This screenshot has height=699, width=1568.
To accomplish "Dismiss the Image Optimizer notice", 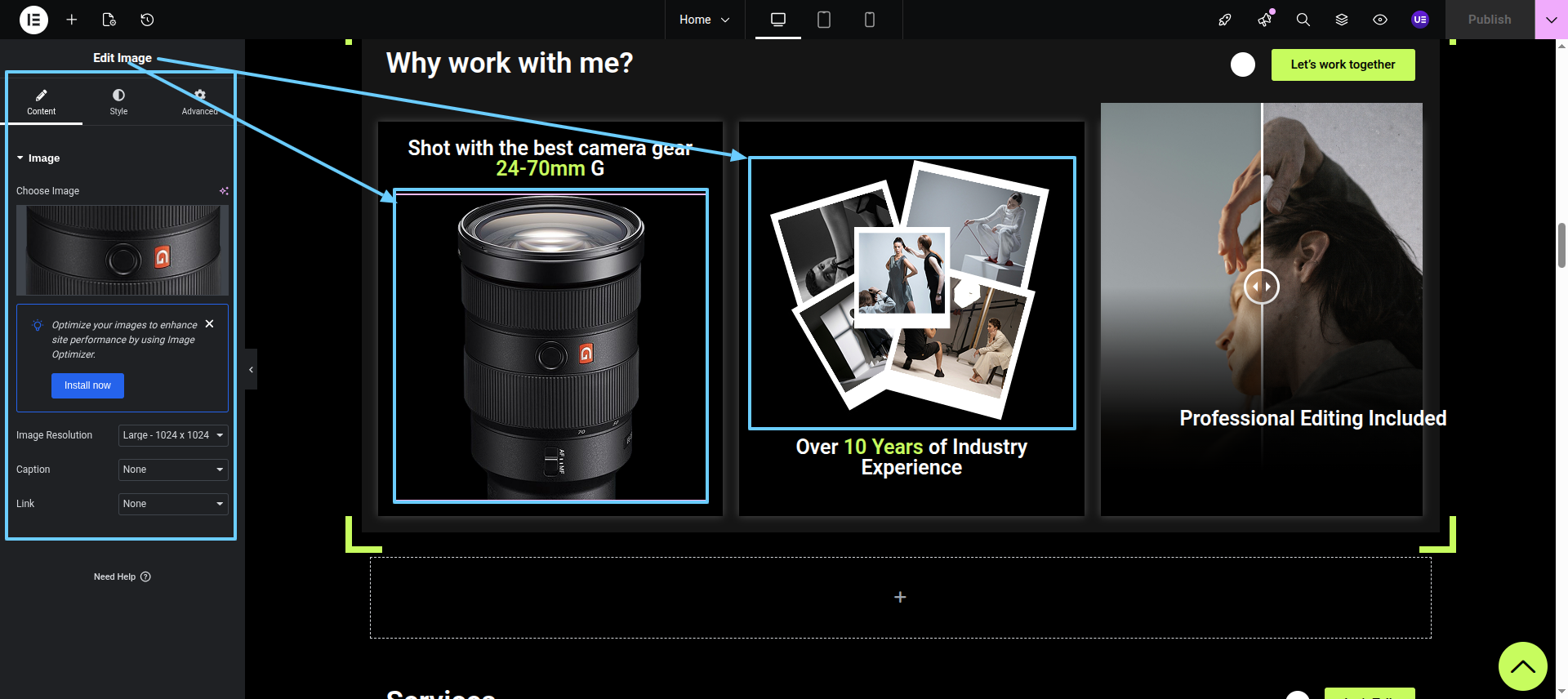I will (210, 324).
